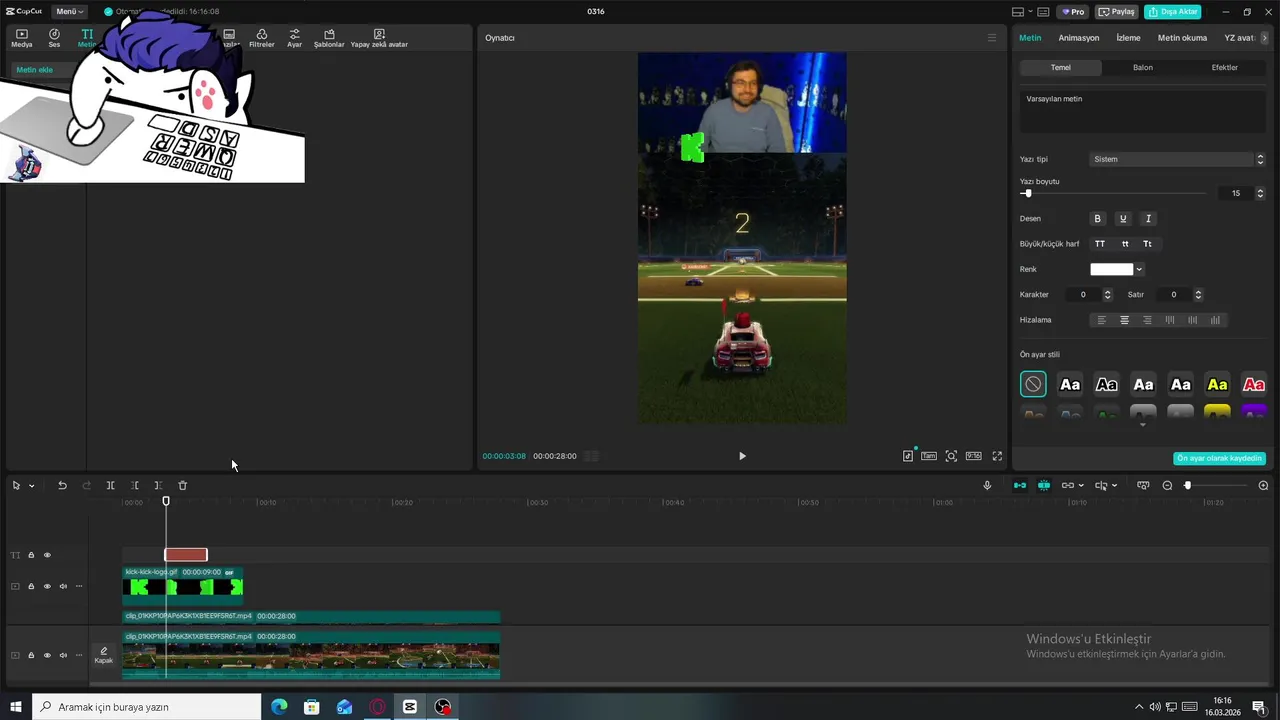The image size is (1280, 720).
Task: Hide the kick-kick-logo.gif track
Action: tap(47, 586)
